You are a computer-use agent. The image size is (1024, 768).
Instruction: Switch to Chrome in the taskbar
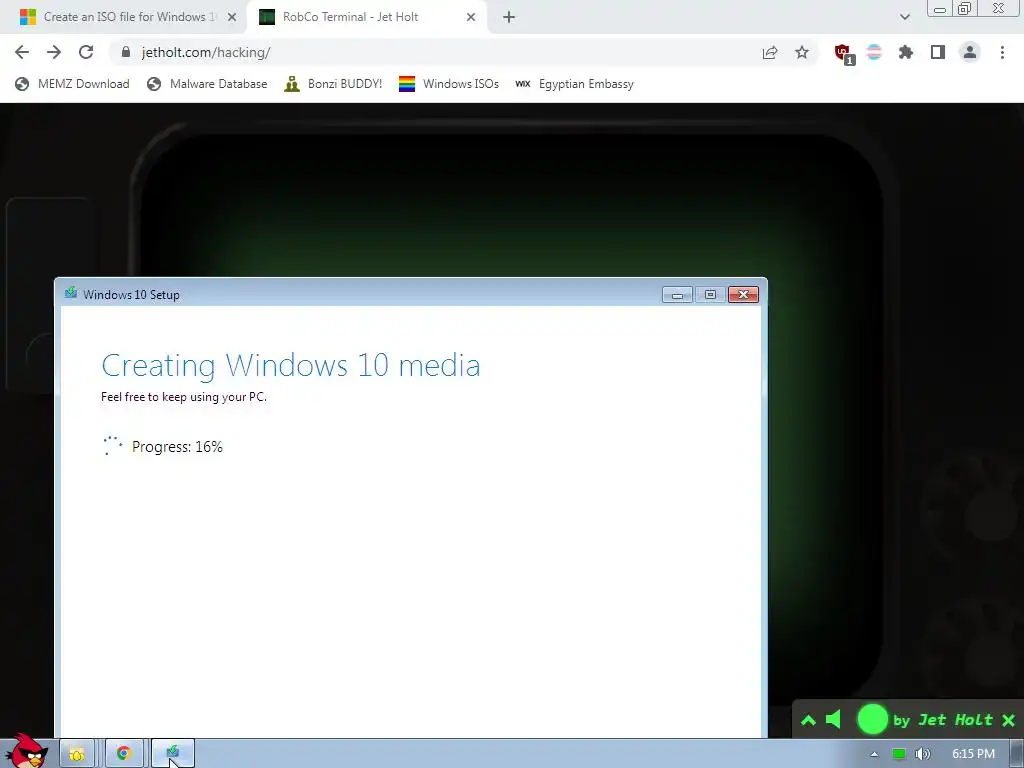pyautogui.click(x=124, y=754)
